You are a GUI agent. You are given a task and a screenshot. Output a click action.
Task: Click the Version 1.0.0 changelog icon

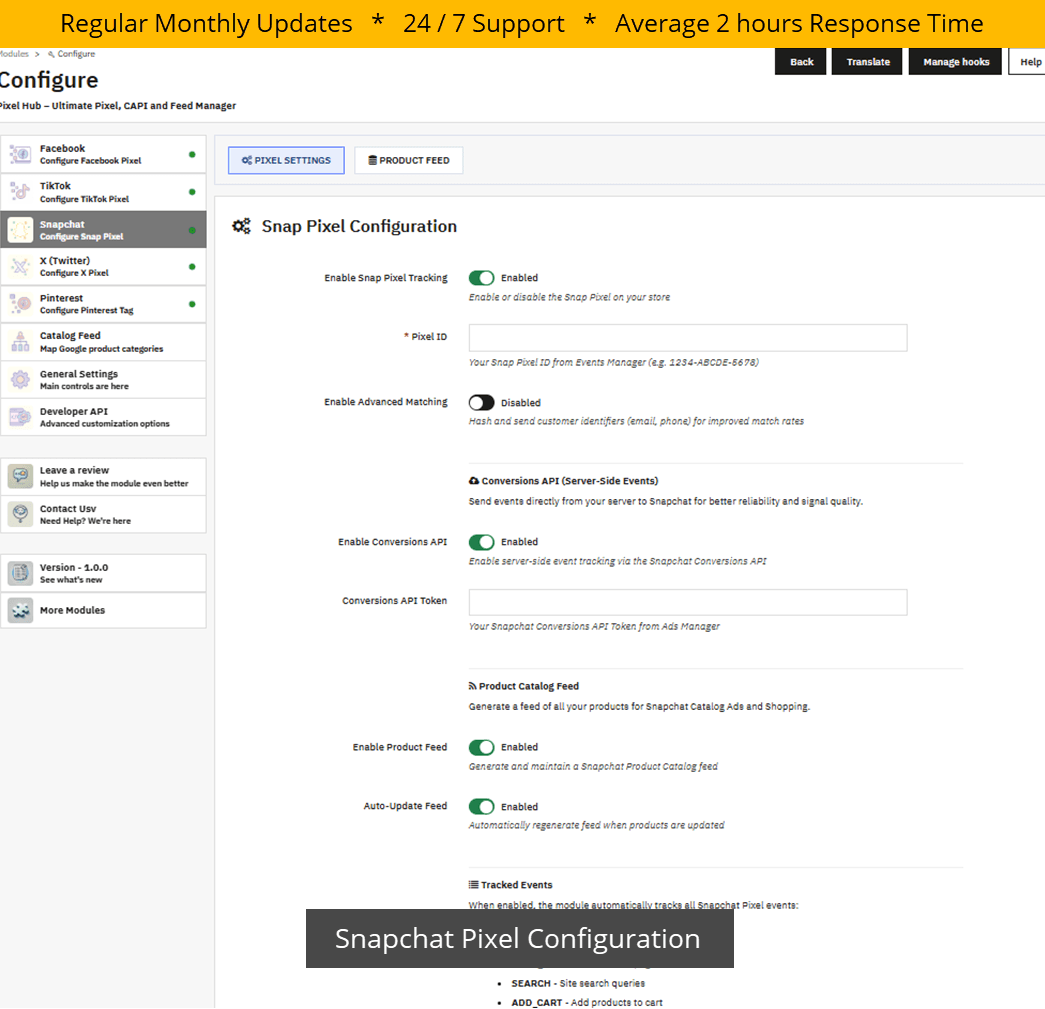pos(20,573)
